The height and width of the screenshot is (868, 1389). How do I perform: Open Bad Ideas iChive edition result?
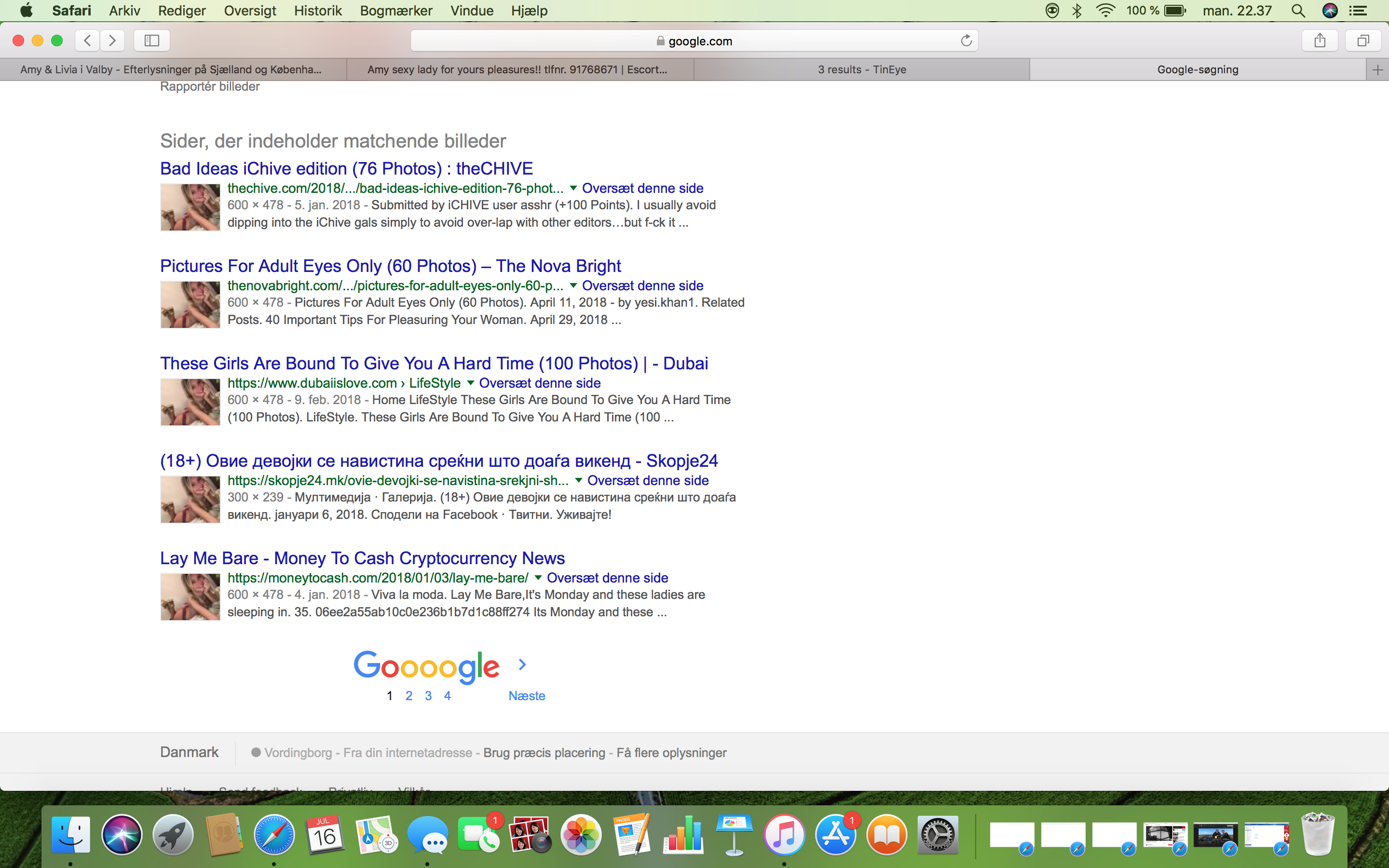tap(346, 168)
